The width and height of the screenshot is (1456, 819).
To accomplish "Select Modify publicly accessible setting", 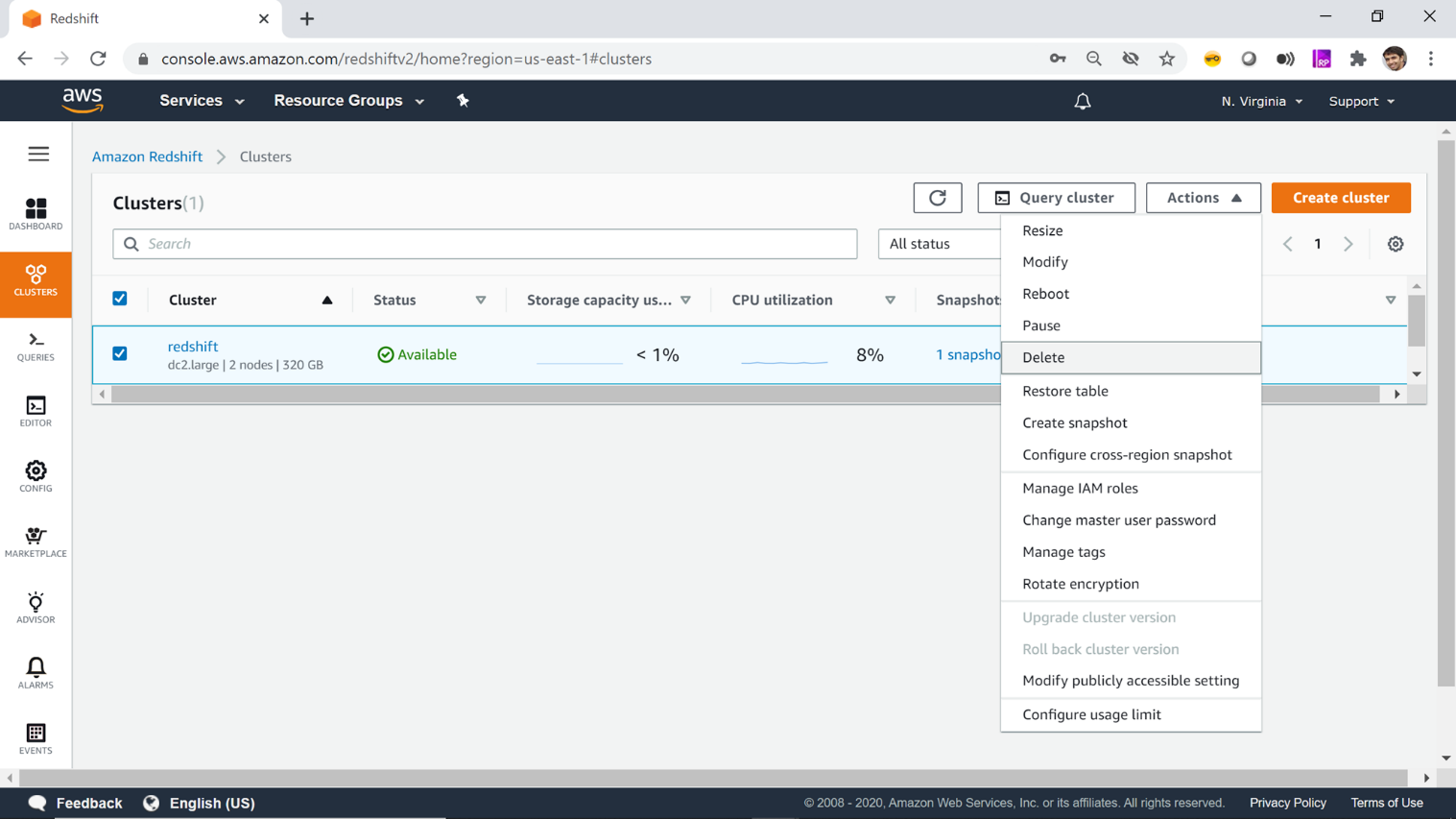I will pos(1131,681).
